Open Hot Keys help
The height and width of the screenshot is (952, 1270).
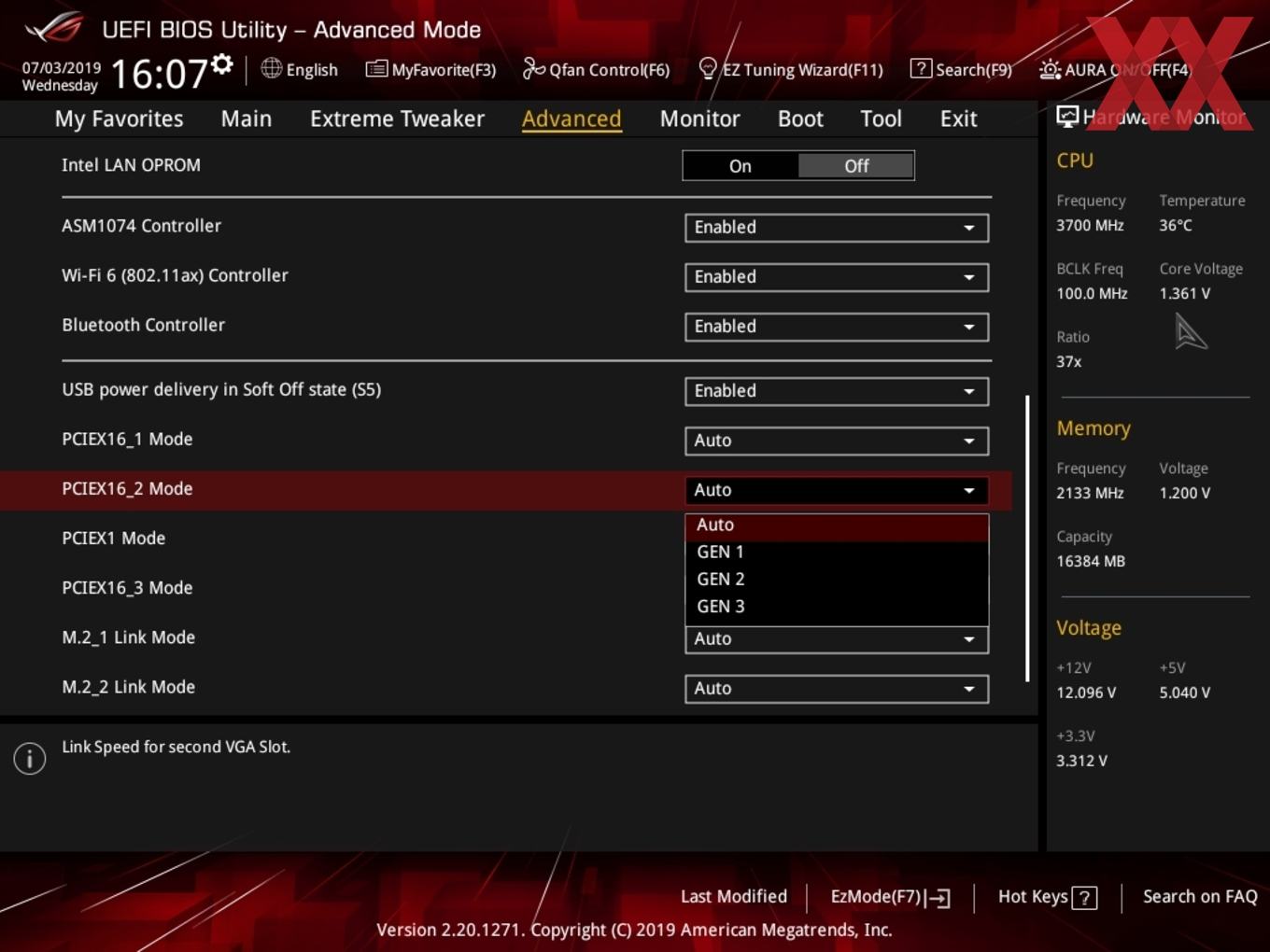point(1047,897)
